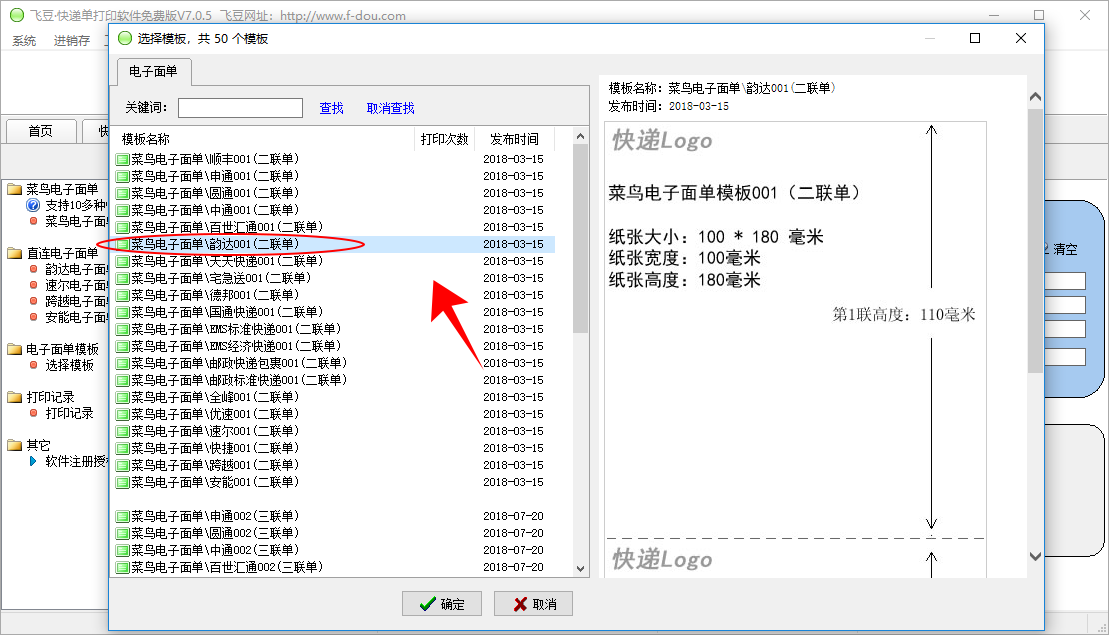This screenshot has height=635, width=1109.
Task: Close the 选择模板 dialog
Action: click(1021, 38)
